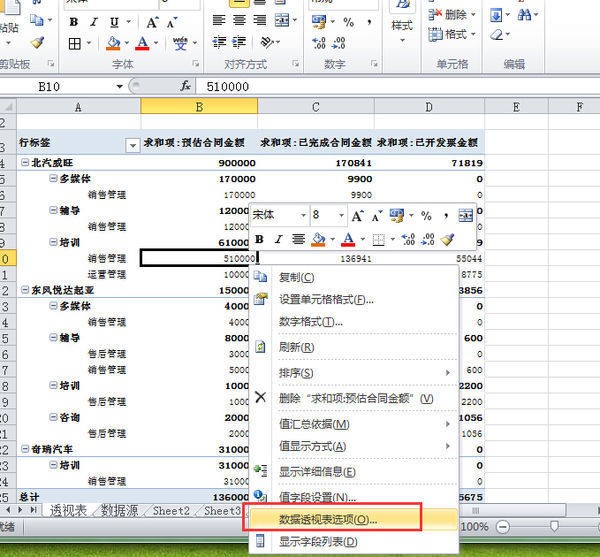The height and width of the screenshot is (557, 600).
Task: Collapse the 奇瑞汽车 pivot group
Action: click(25, 449)
